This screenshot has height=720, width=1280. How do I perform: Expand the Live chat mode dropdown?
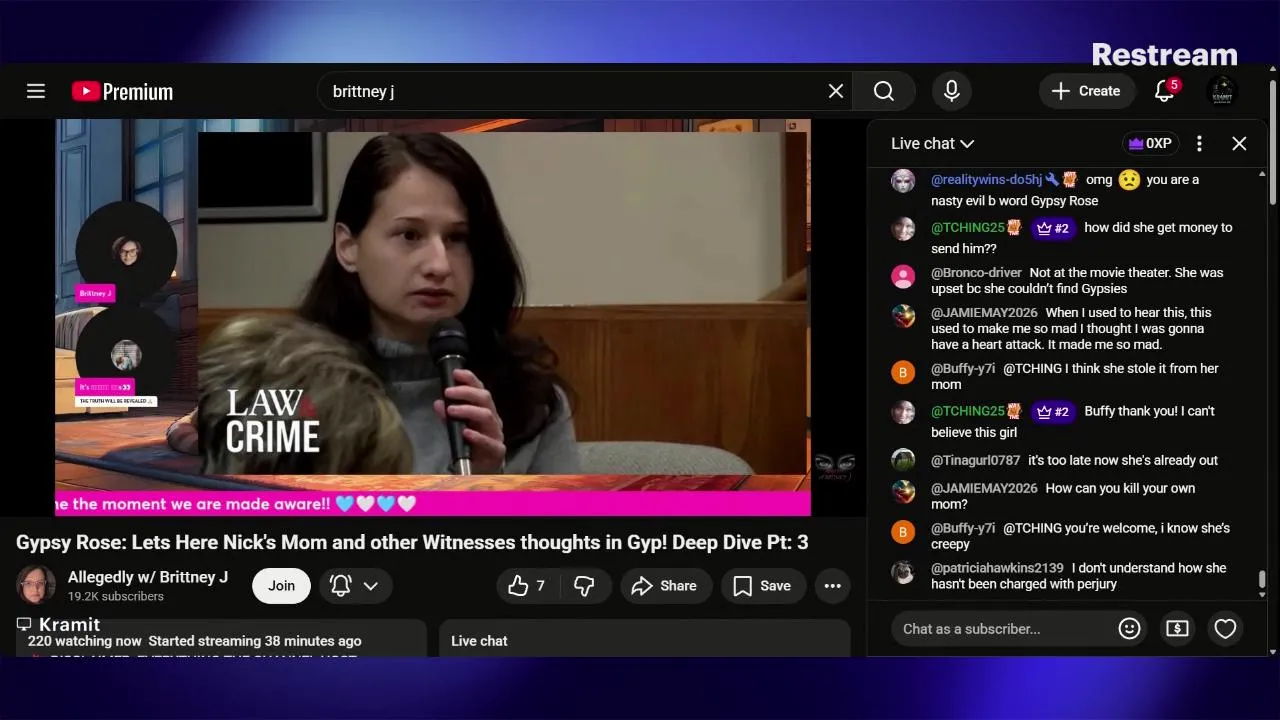(x=932, y=143)
